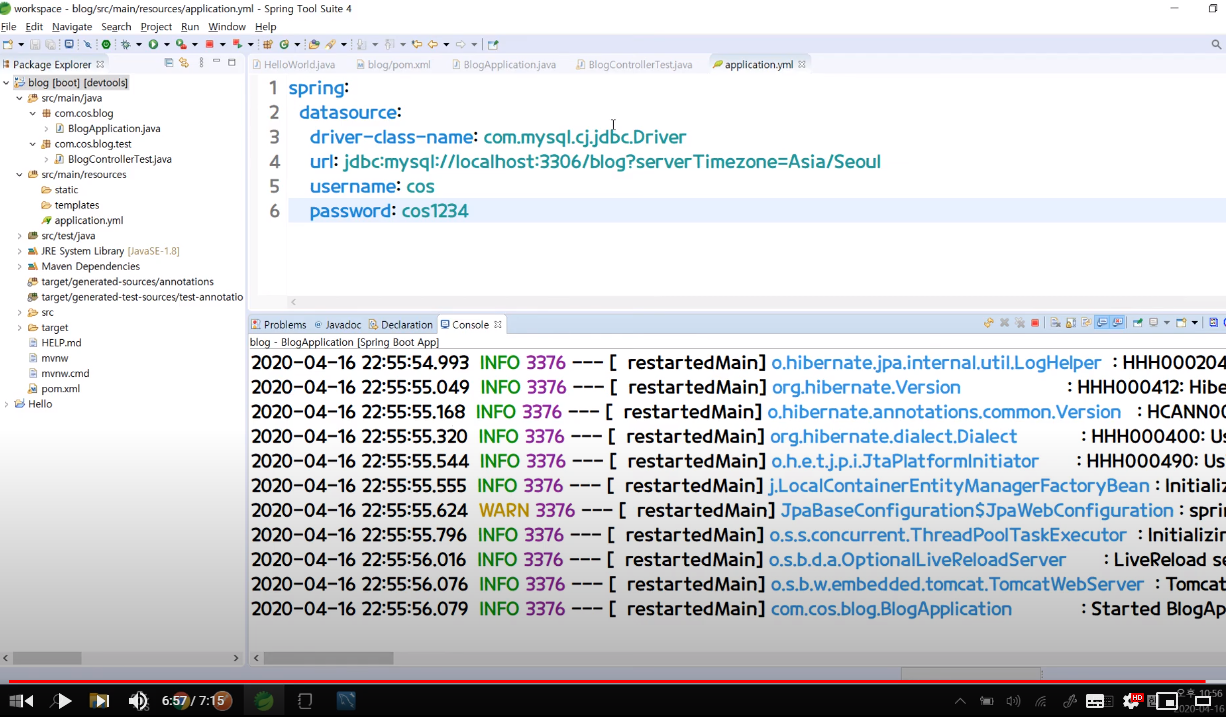Image resolution: width=1226 pixels, height=717 pixels.
Task: Expand Maven Dependencies node
Action: coord(19,266)
